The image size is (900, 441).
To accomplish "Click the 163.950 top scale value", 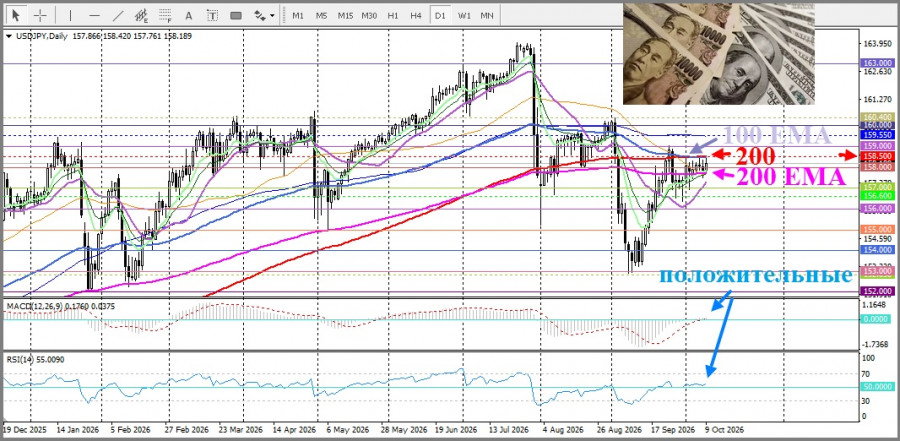I will [x=876, y=44].
